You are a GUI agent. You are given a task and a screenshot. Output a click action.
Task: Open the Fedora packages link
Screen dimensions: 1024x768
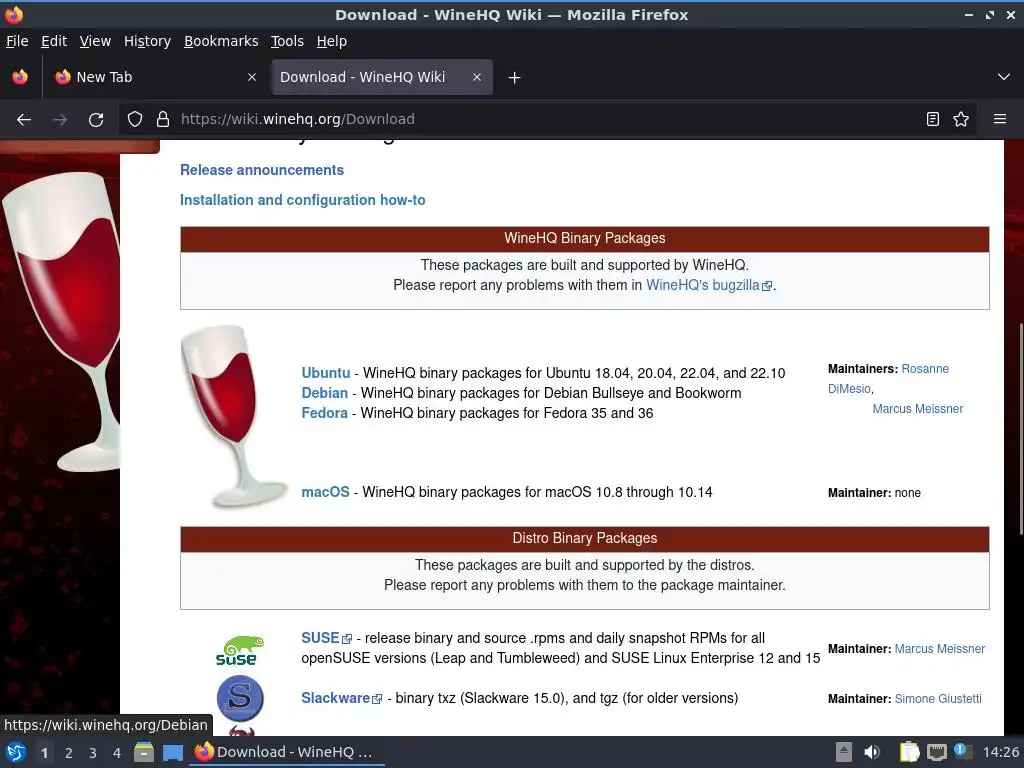click(x=324, y=413)
